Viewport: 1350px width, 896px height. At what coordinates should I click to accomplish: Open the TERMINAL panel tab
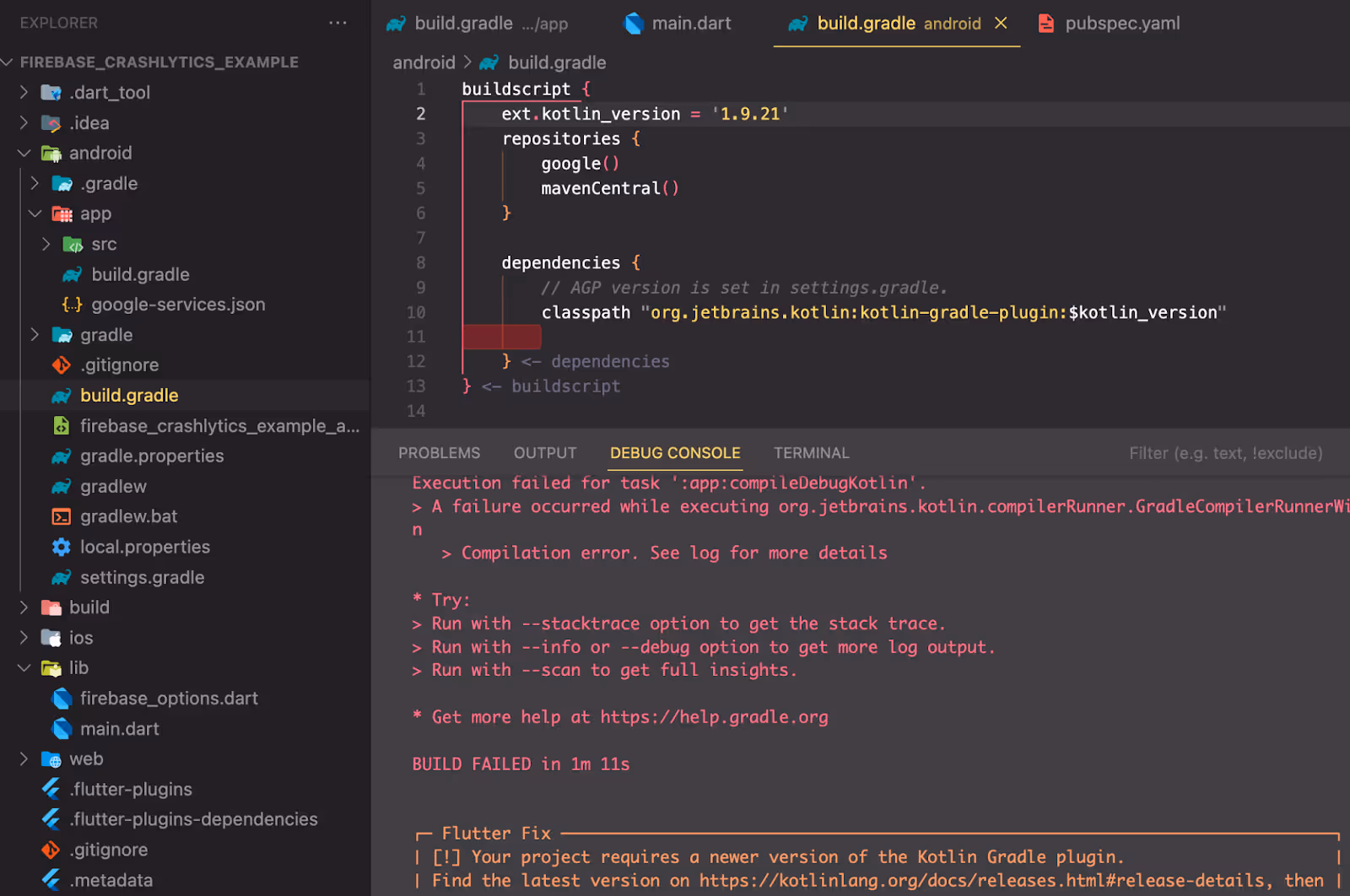coord(811,453)
